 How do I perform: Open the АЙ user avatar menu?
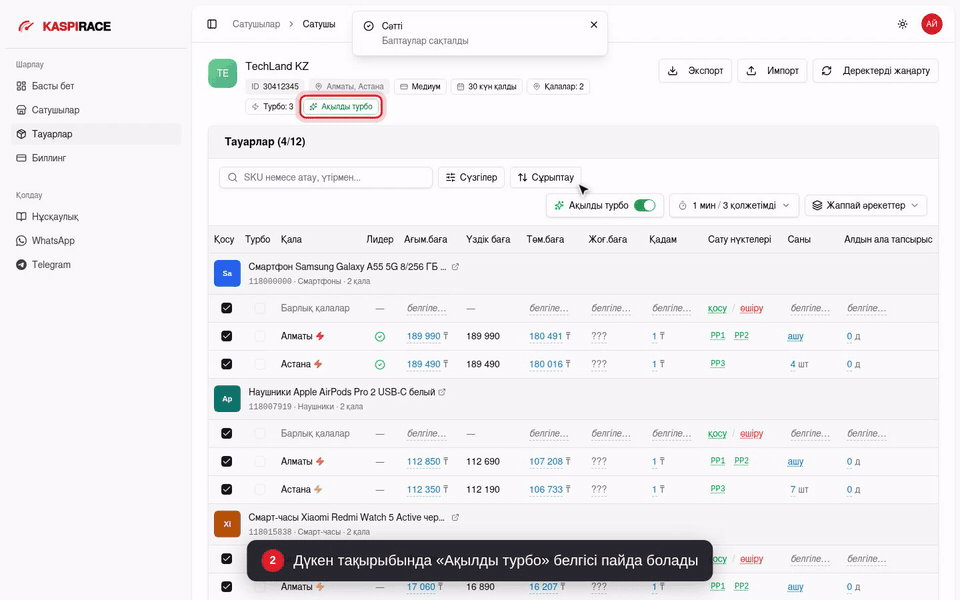[931, 24]
